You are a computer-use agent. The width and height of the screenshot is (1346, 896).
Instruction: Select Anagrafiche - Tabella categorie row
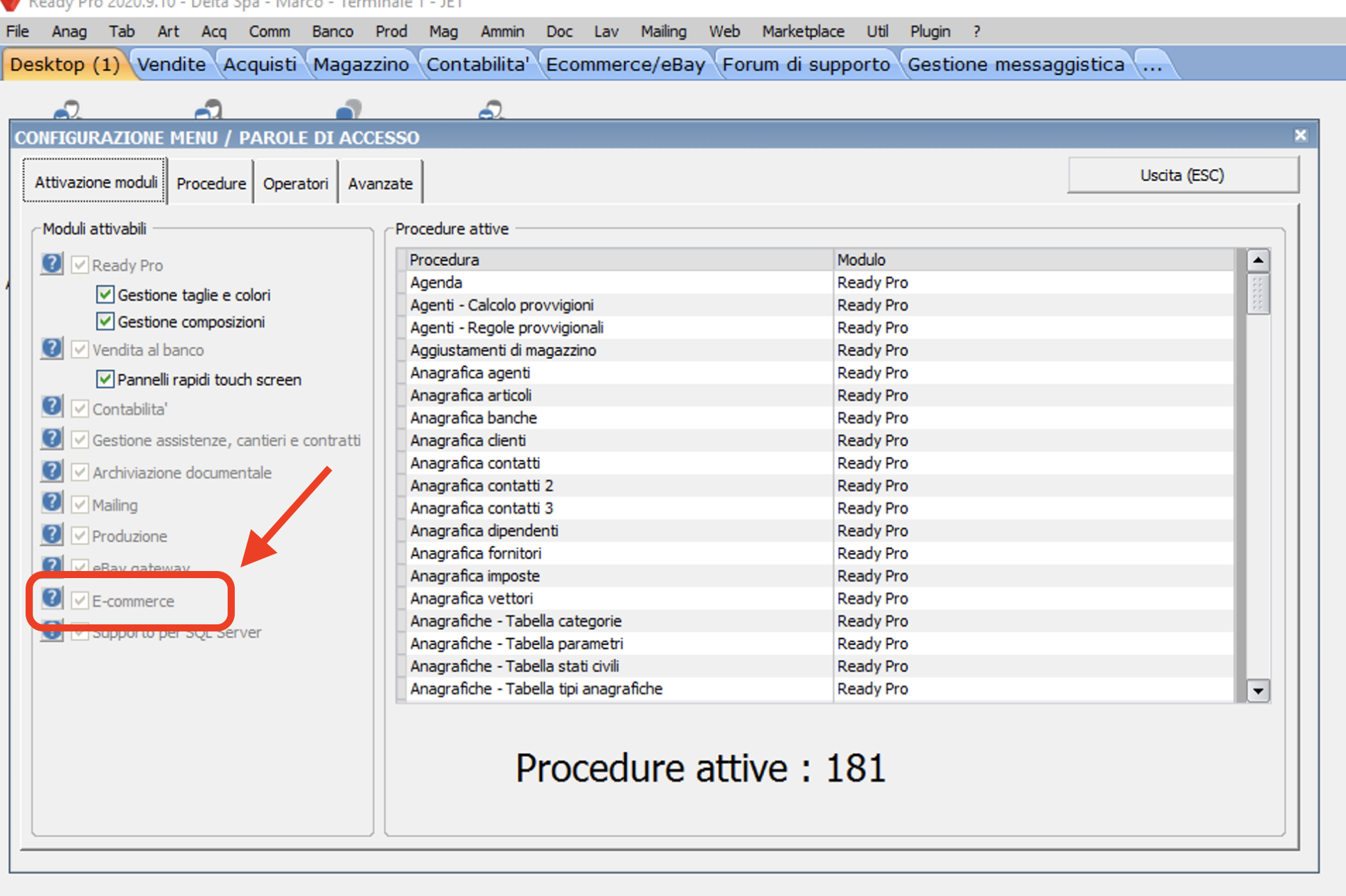pyautogui.click(x=821, y=621)
